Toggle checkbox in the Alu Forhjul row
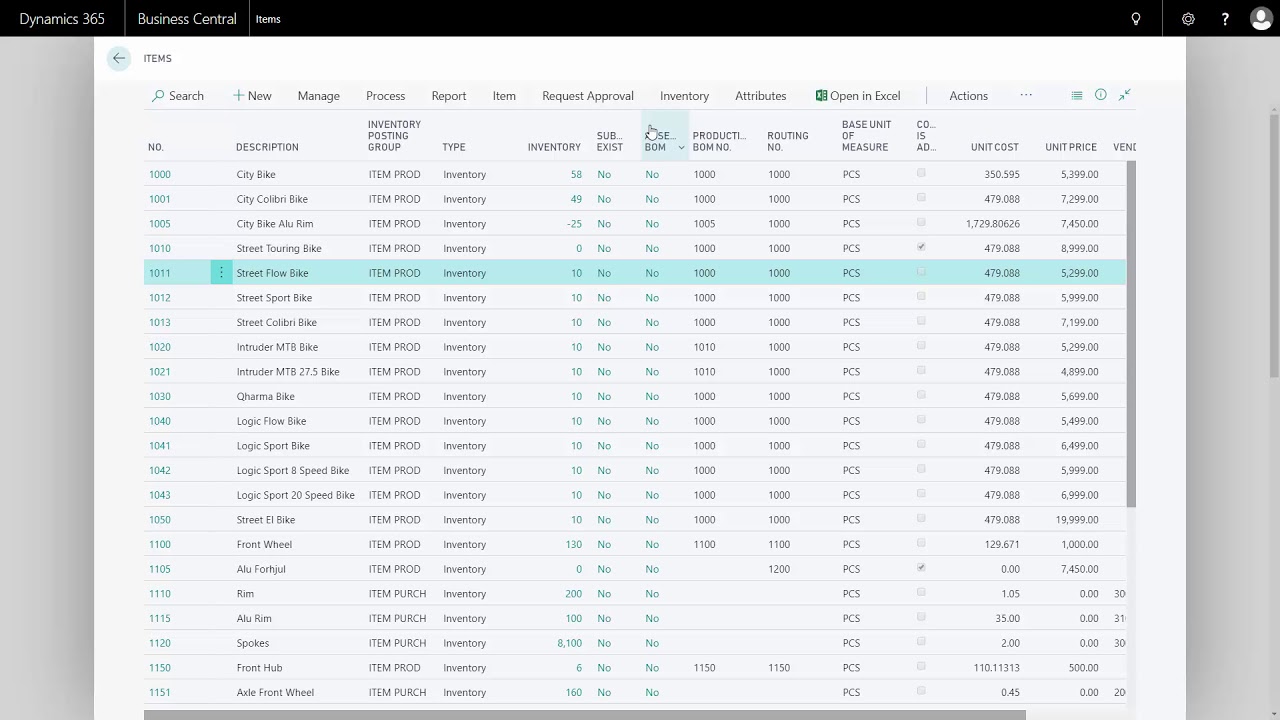The width and height of the screenshot is (1280, 720). (921, 568)
